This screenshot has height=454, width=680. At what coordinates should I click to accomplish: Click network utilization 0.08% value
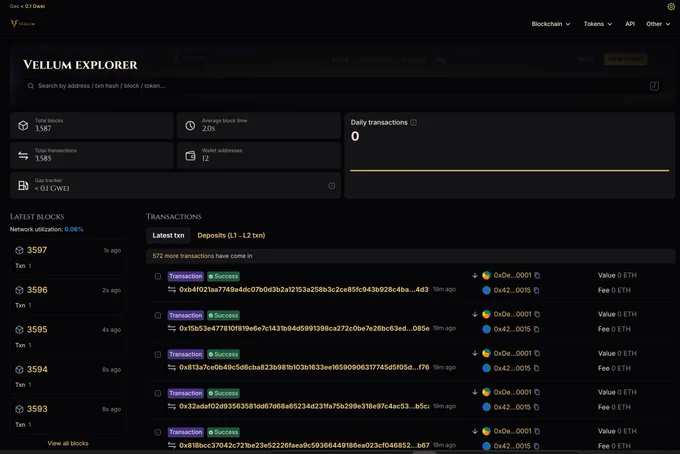point(74,229)
